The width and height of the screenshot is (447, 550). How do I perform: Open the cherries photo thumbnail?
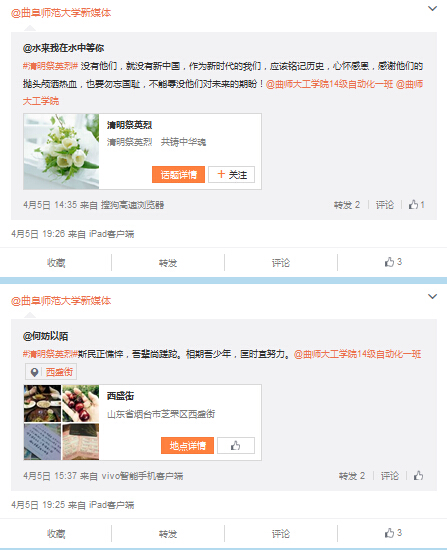coord(81,403)
